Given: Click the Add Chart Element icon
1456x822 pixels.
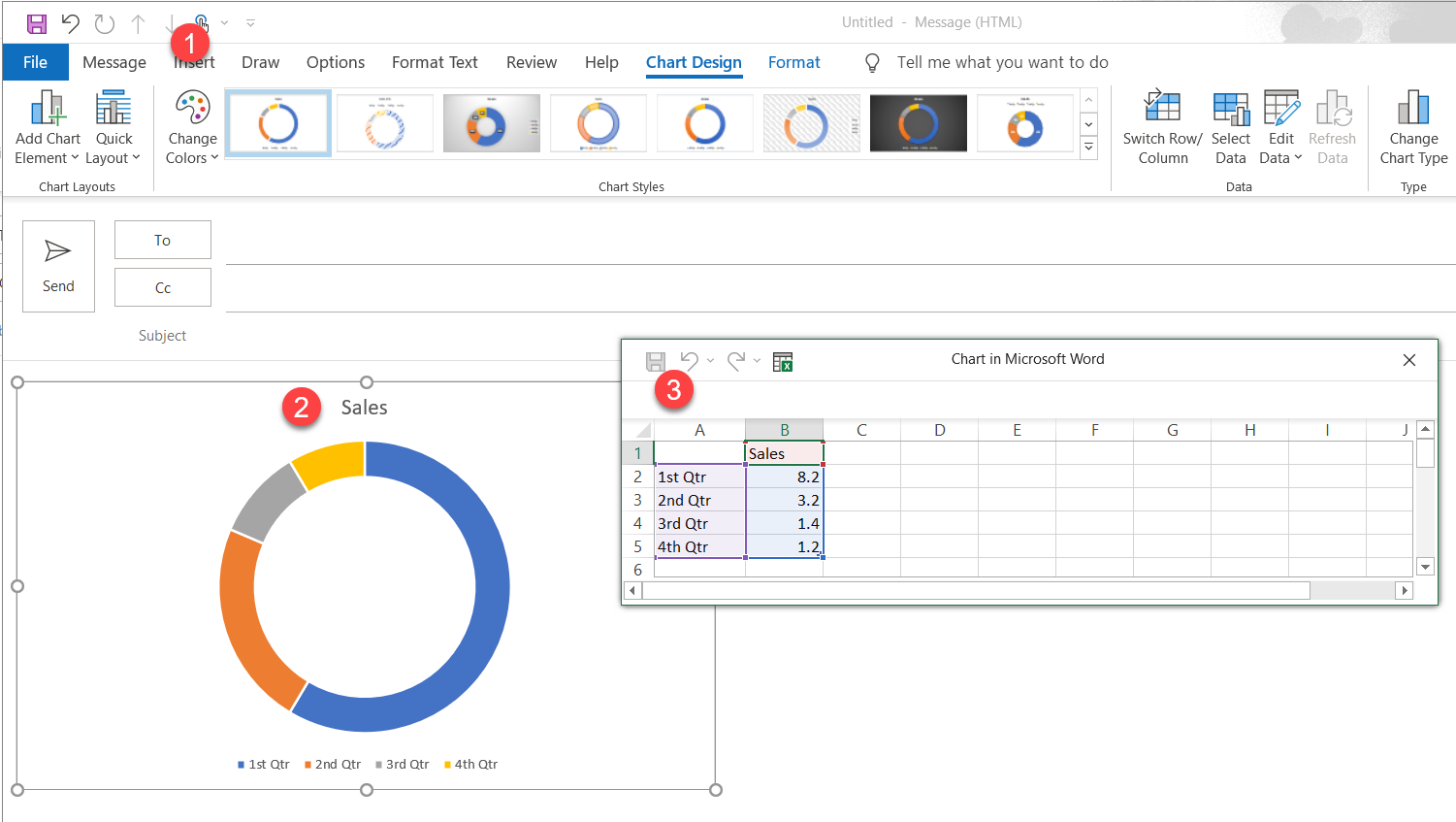Looking at the screenshot, I should pos(47,107).
